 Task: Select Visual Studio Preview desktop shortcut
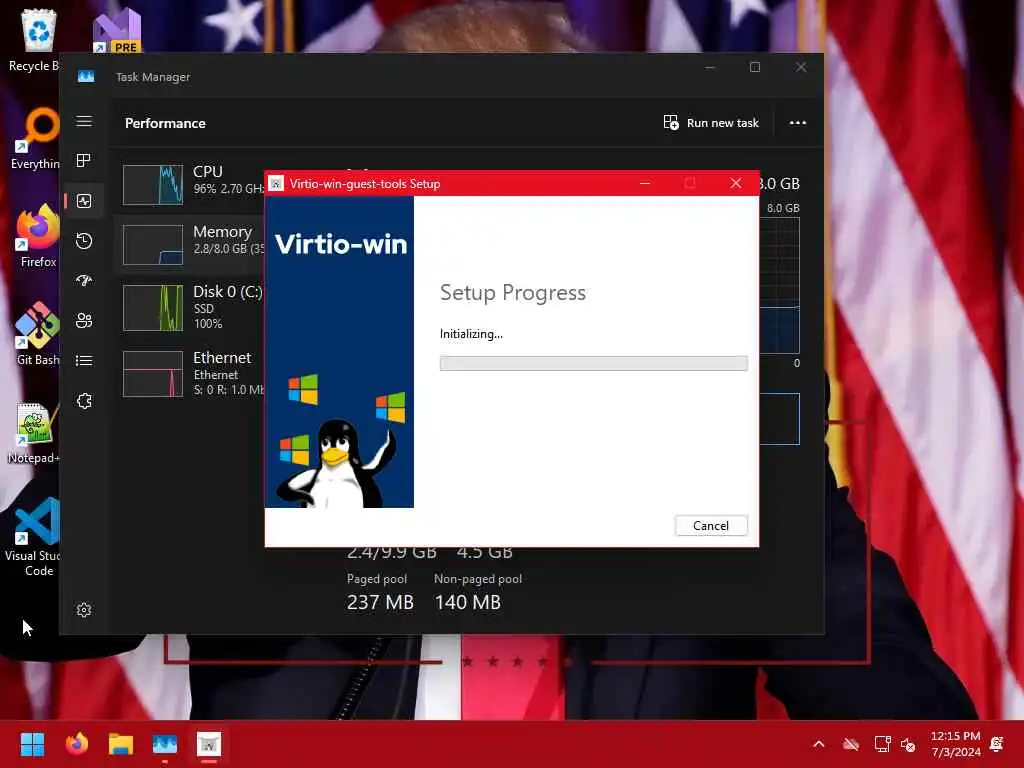click(117, 30)
